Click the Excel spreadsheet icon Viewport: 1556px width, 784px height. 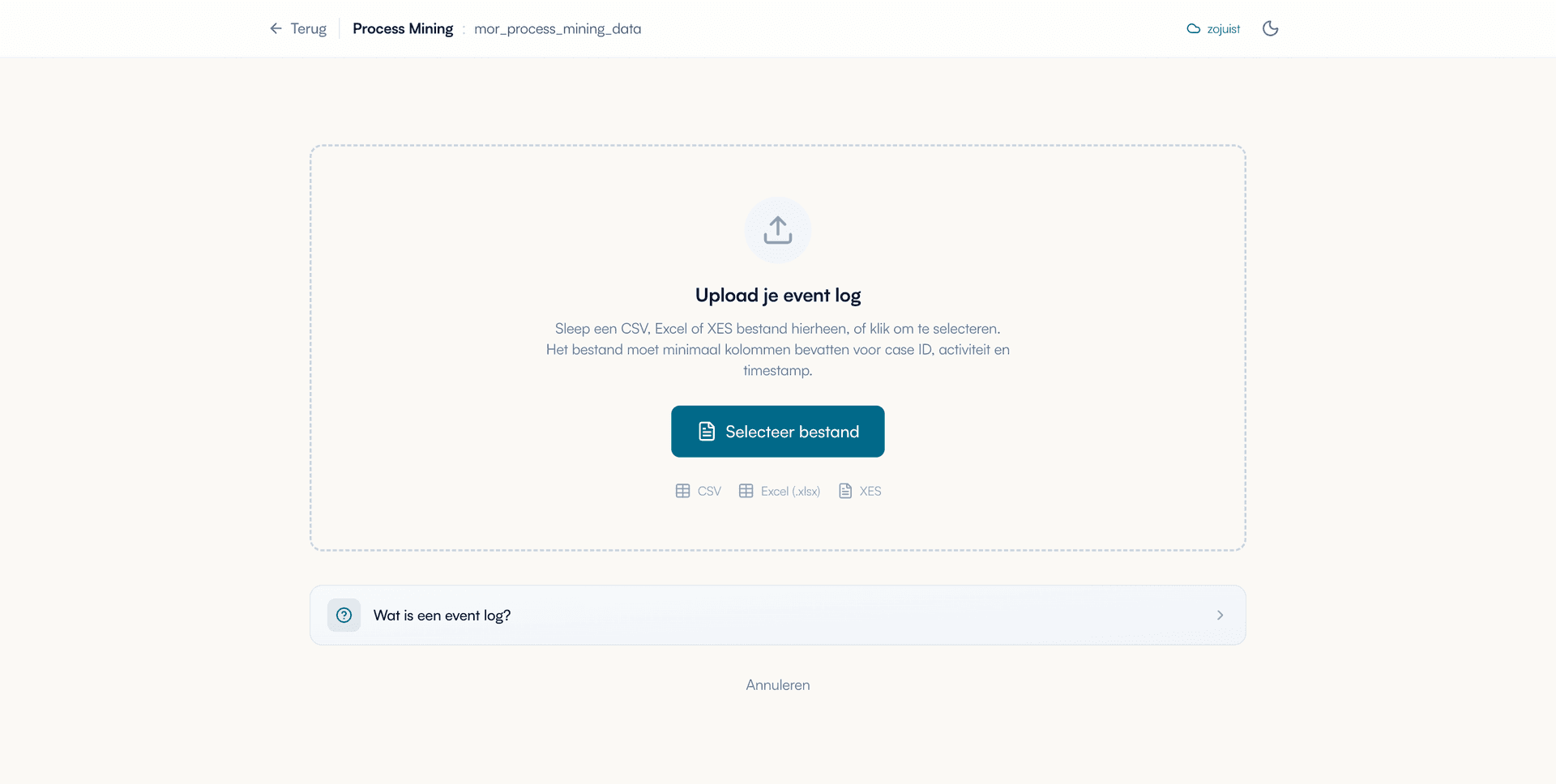pyautogui.click(x=746, y=491)
